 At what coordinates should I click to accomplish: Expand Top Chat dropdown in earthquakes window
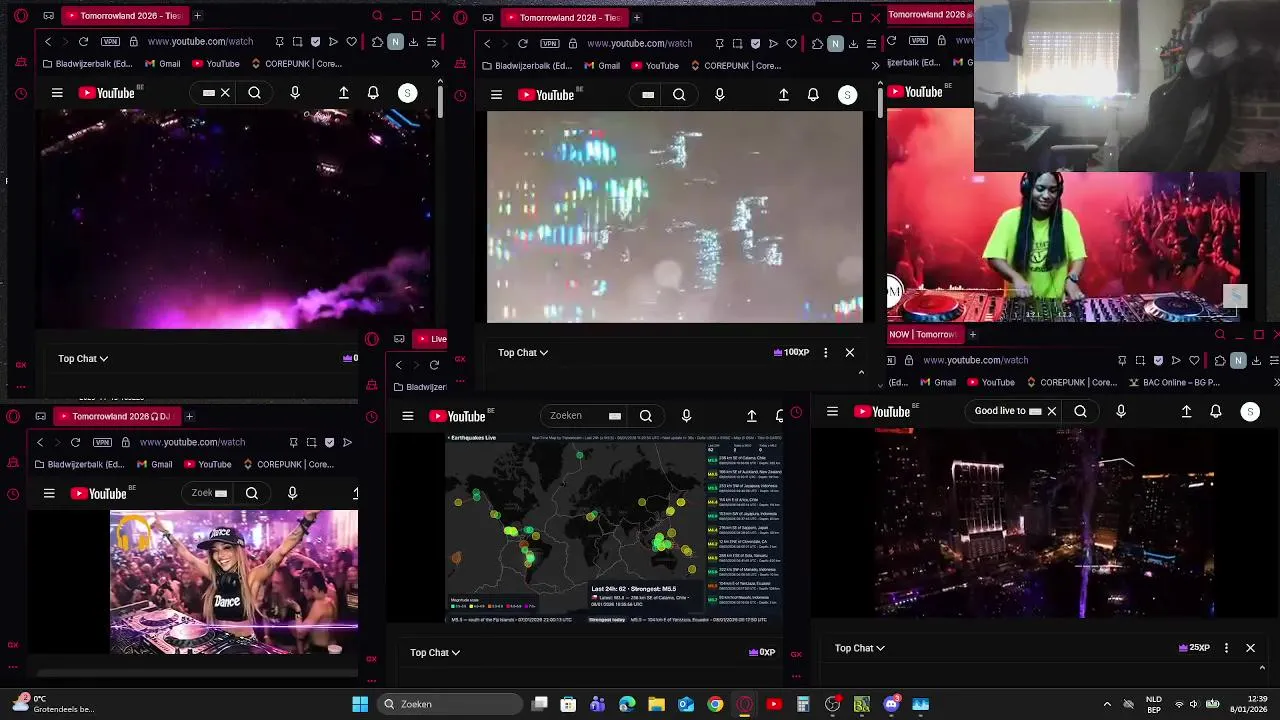435,652
